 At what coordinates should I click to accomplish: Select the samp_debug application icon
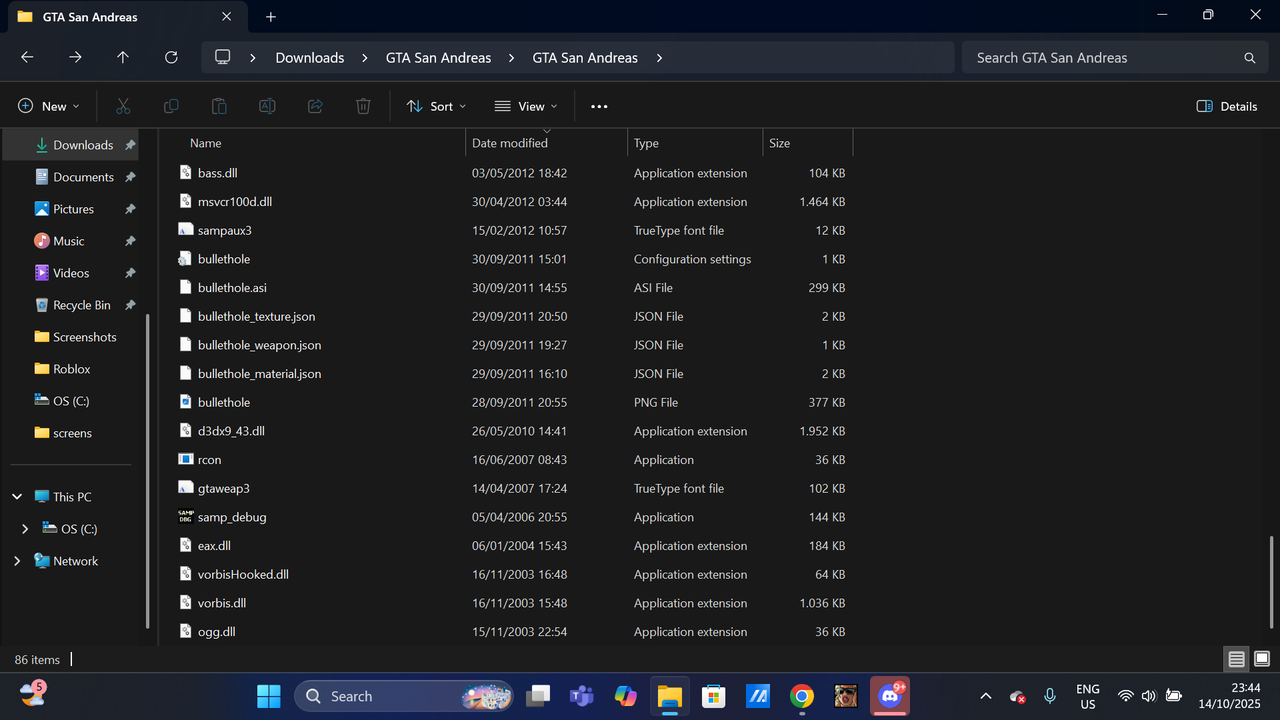[x=185, y=517]
